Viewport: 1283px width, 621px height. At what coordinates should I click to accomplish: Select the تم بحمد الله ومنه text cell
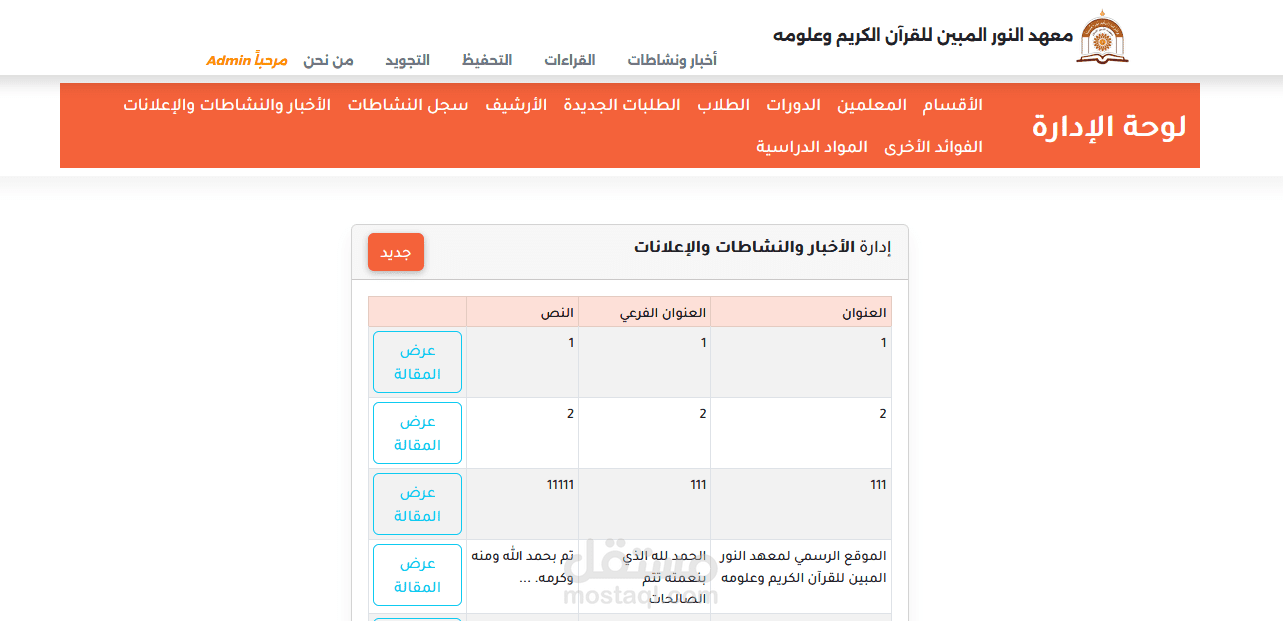tap(523, 576)
